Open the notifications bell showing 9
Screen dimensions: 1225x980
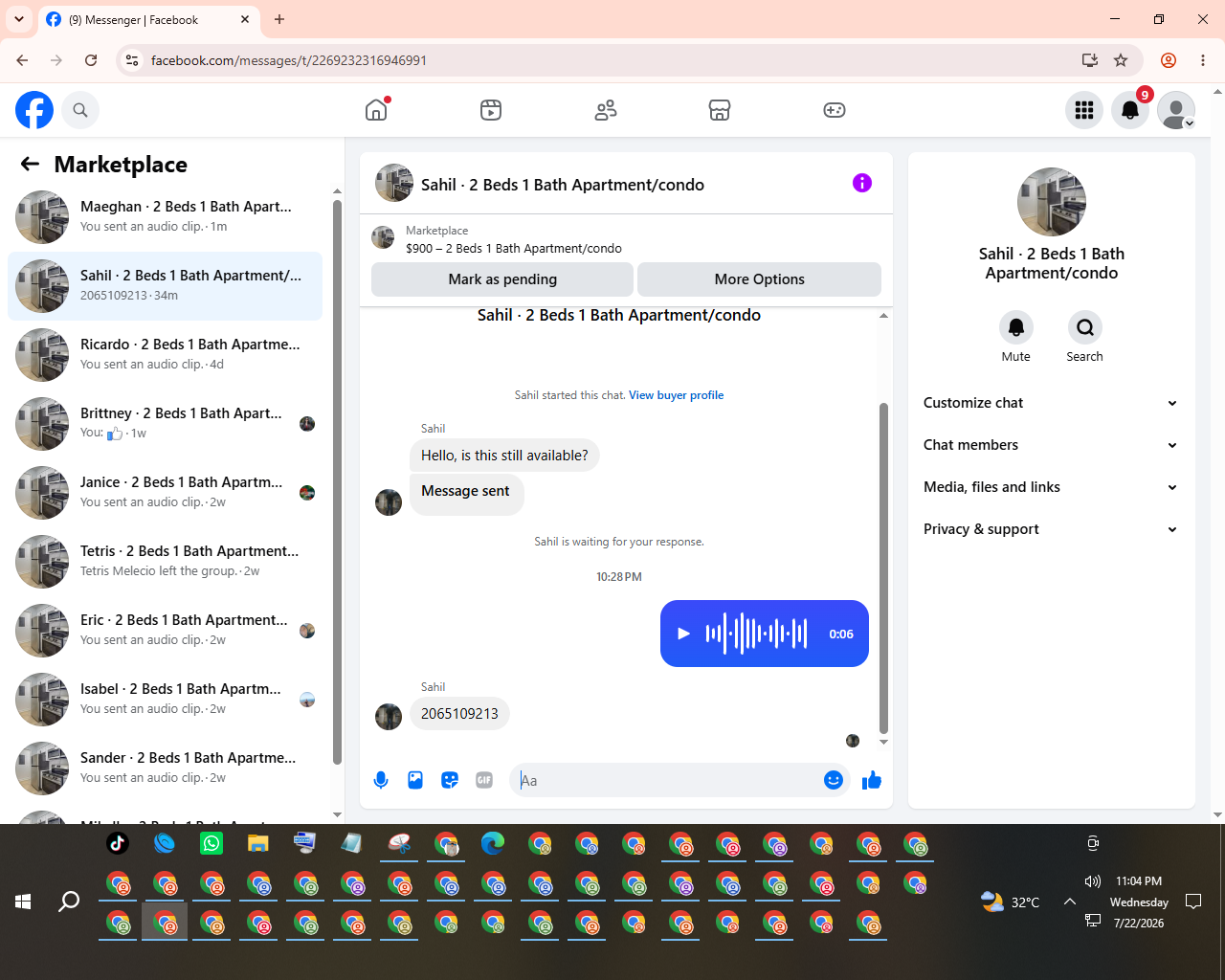[1130, 110]
